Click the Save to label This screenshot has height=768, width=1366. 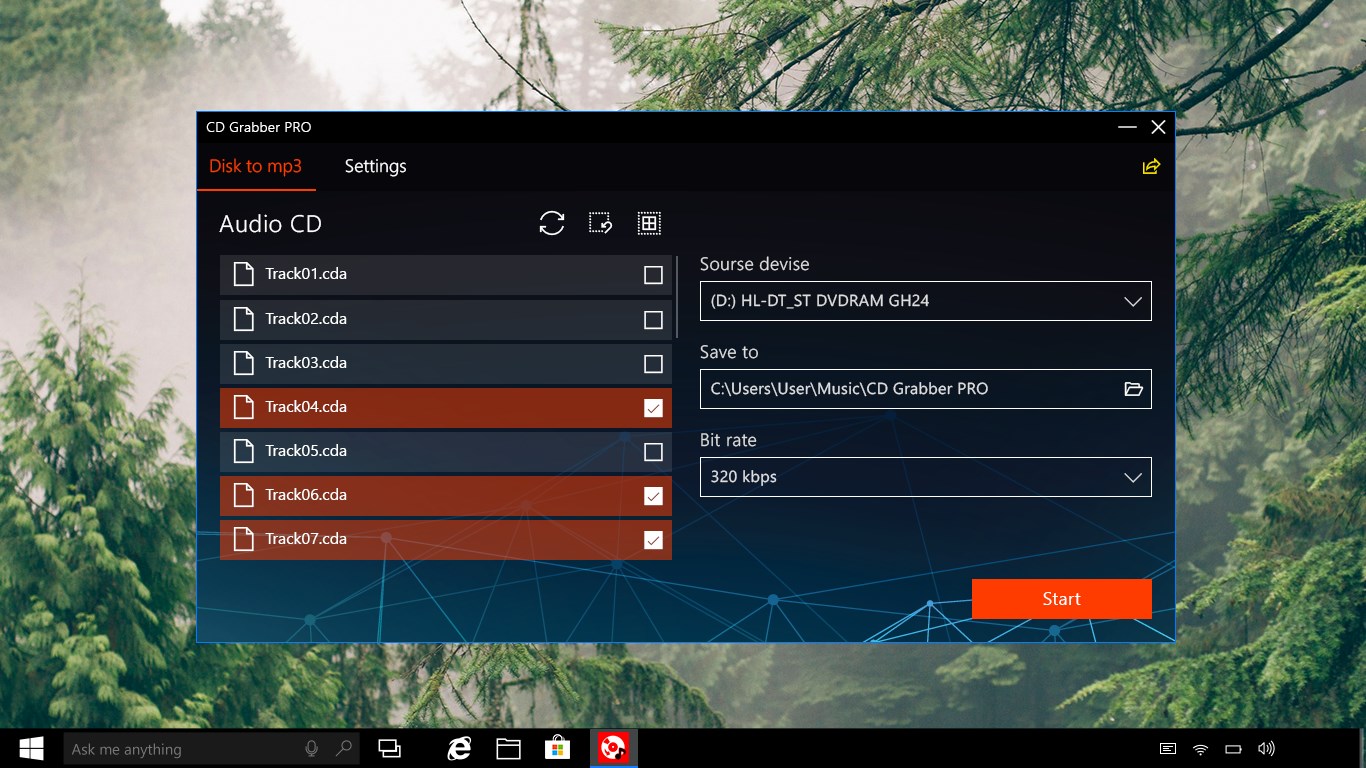[729, 352]
